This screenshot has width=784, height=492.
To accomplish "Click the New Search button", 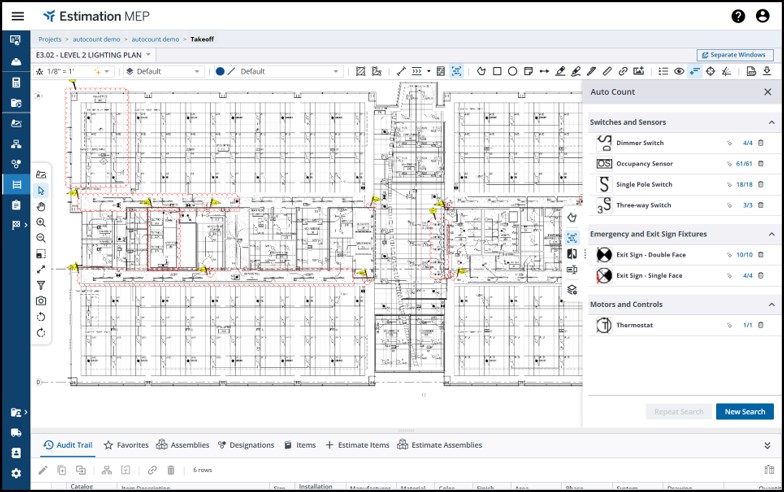I will [744, 412].
